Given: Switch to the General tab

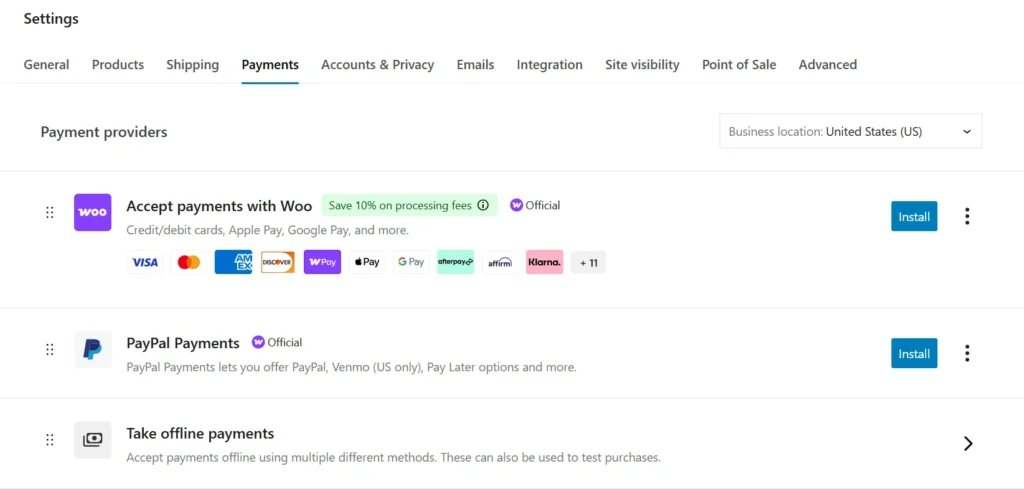Looking at the screenshot, I should pos(46,65).
